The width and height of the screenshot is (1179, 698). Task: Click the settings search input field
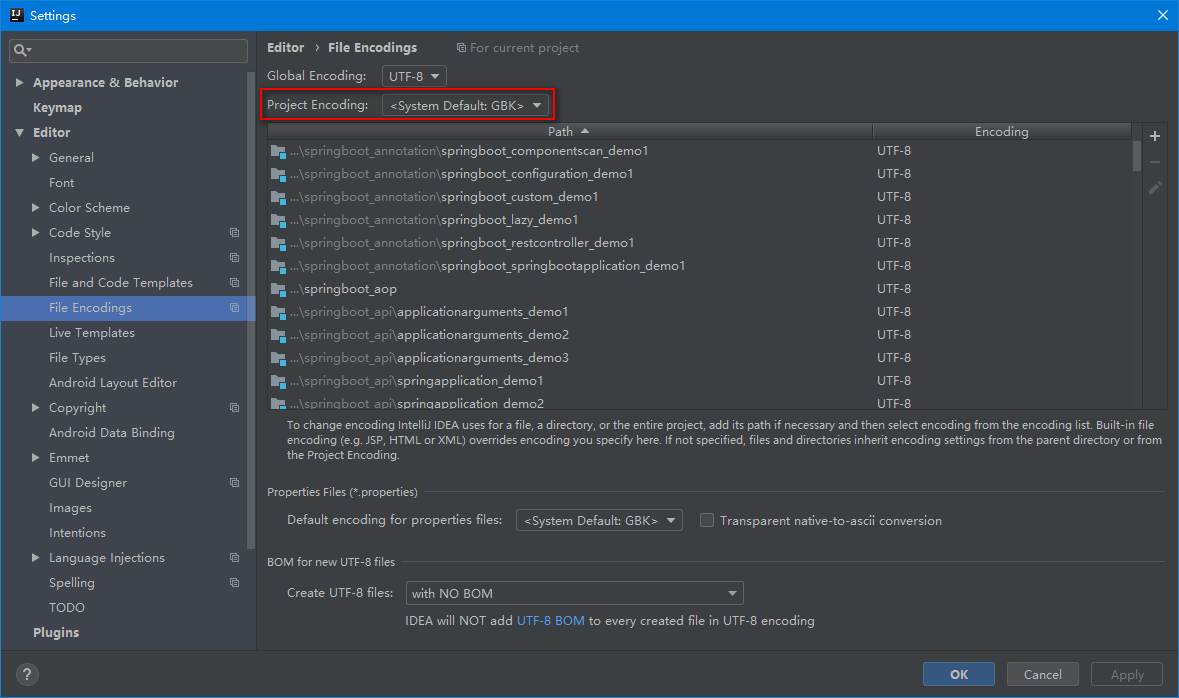pyautogui.click(x=129, y=50)
